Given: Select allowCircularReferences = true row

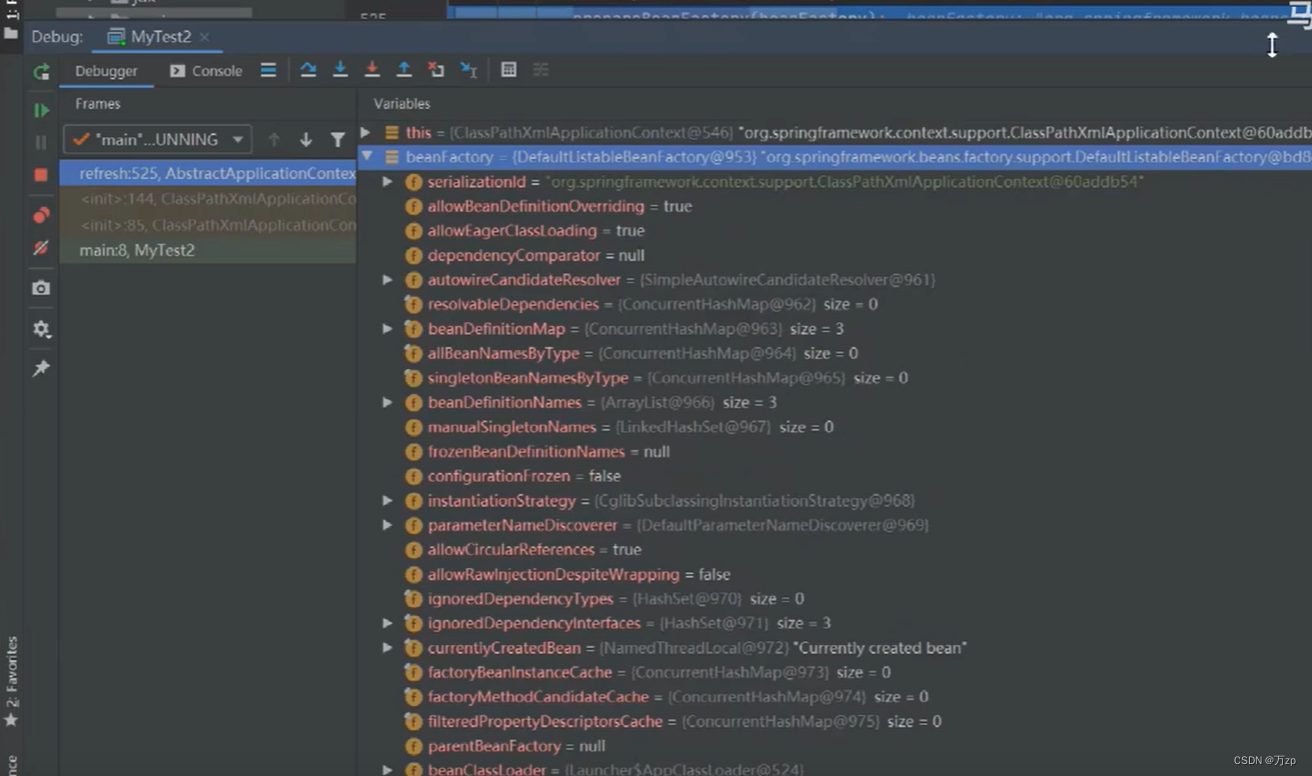Looking at the screenshot, I should tap(834, 549).
